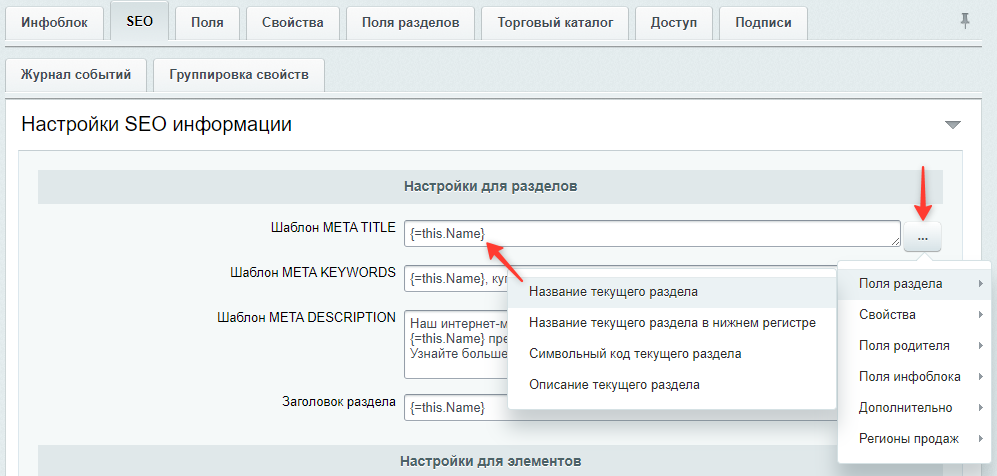Click the Заголовок раздела label
Screen dimensions: 997x476
(339, 402)
